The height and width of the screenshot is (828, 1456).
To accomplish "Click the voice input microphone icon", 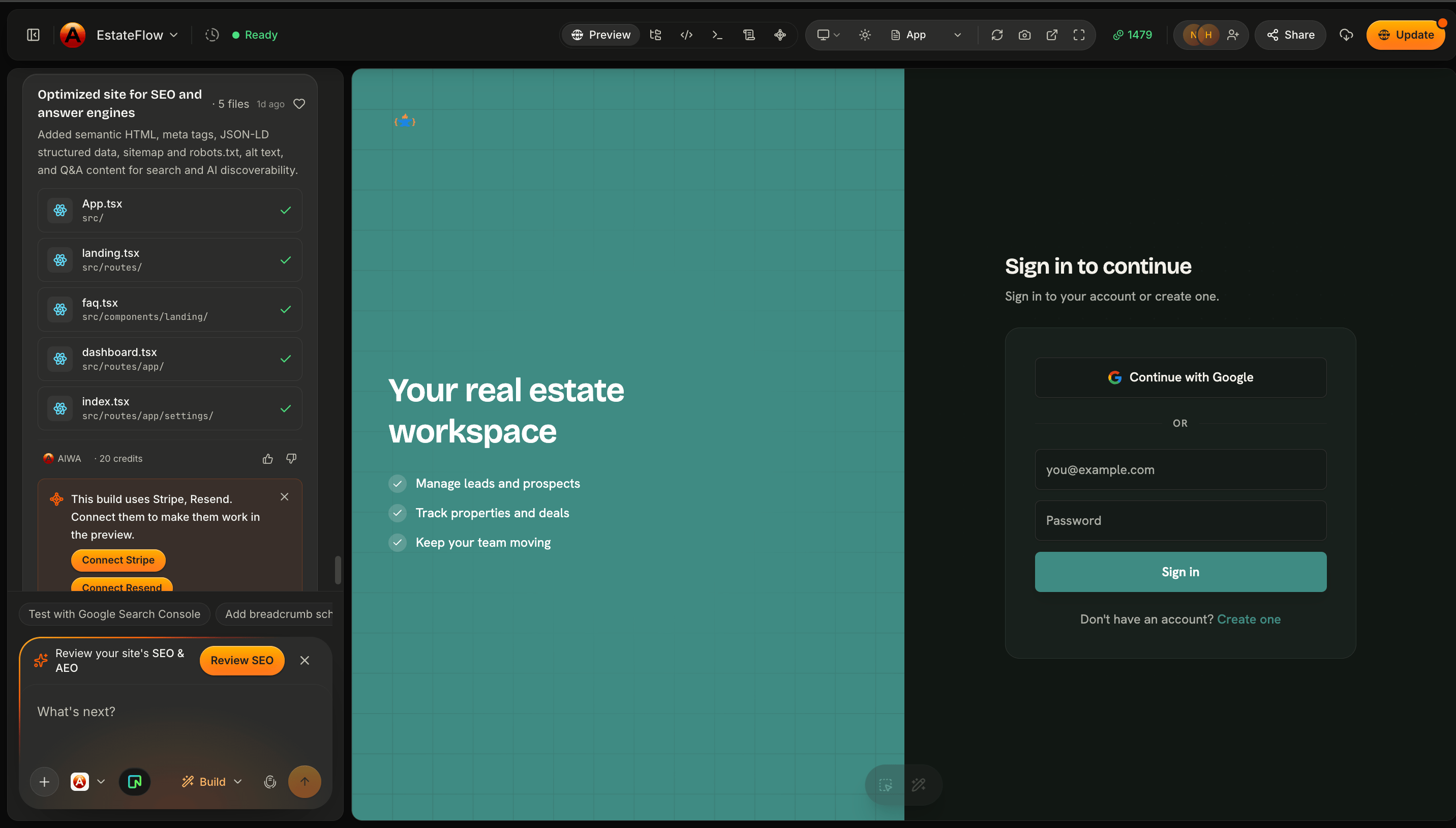I will 270,782.
